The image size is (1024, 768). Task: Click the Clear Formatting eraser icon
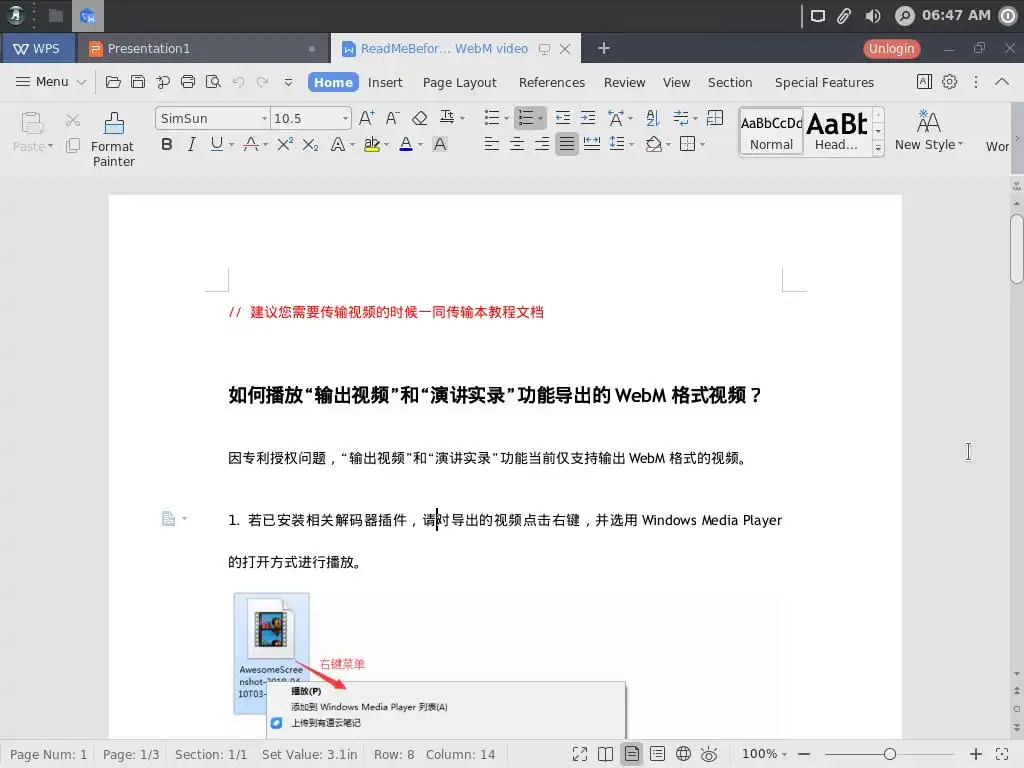pos(419,118)
